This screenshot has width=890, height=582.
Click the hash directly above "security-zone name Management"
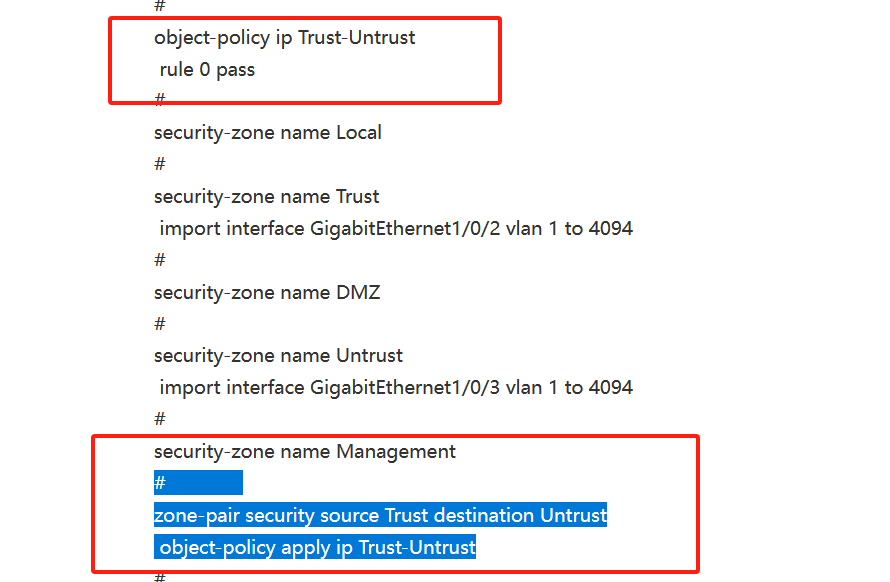click(160, 419)
